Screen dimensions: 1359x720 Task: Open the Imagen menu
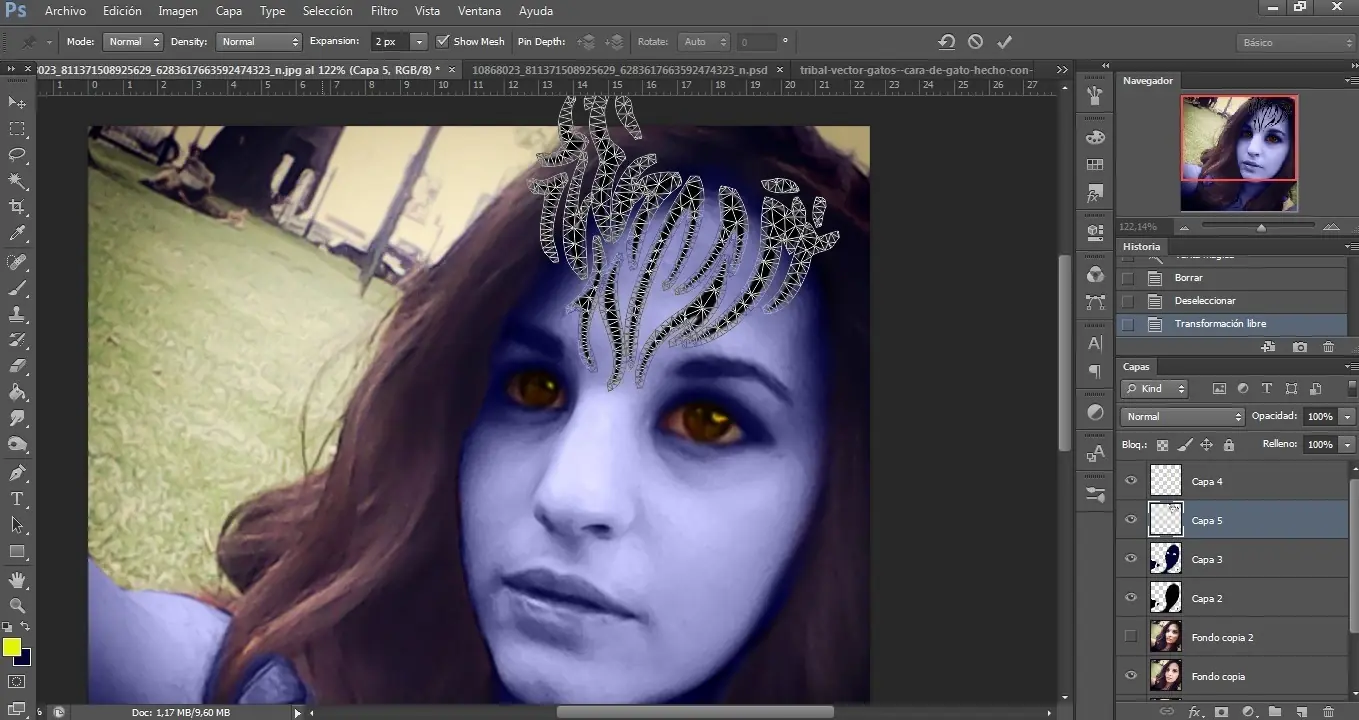point(177,11)
